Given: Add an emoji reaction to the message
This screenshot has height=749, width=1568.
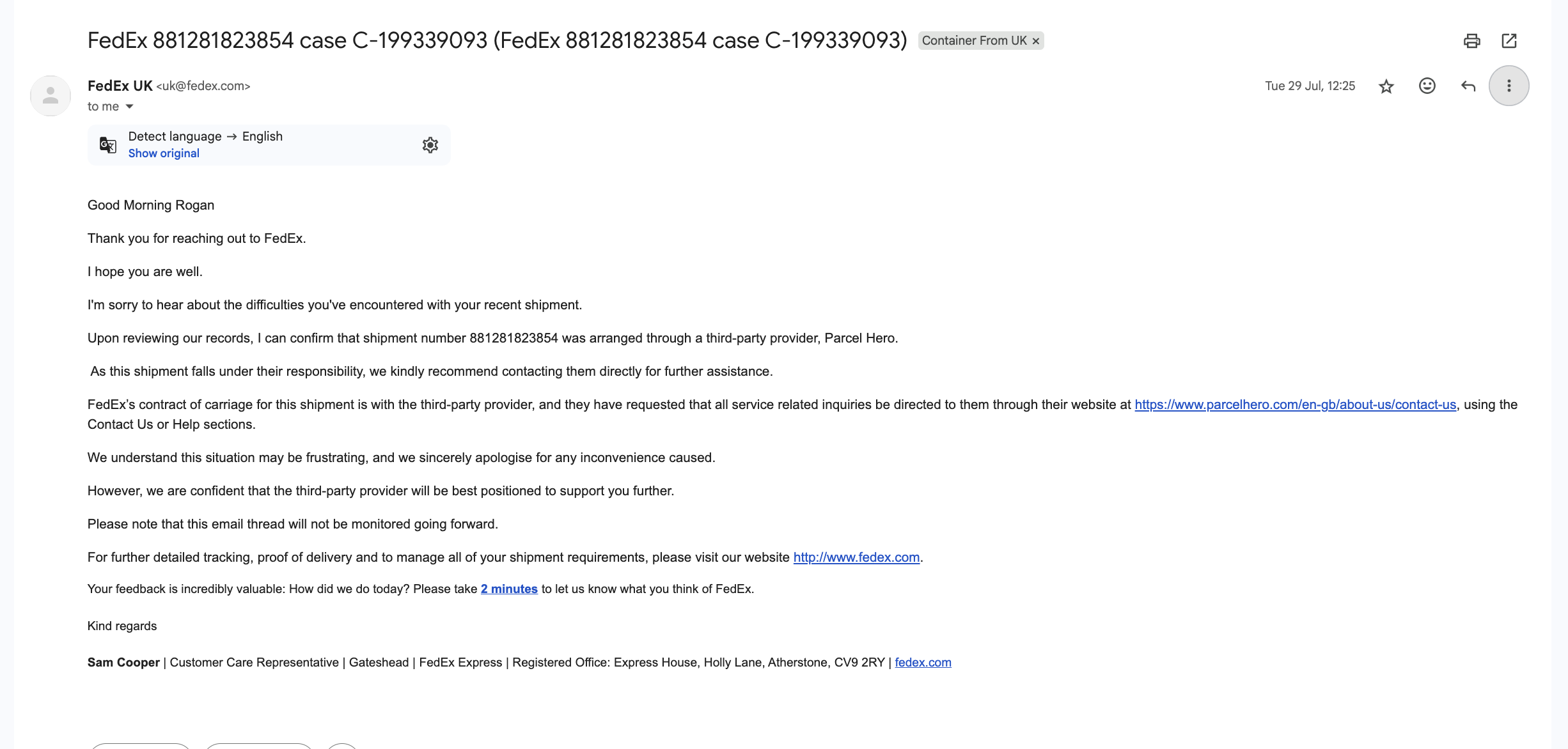Looking at the screenshot, I should [1427, 86].
